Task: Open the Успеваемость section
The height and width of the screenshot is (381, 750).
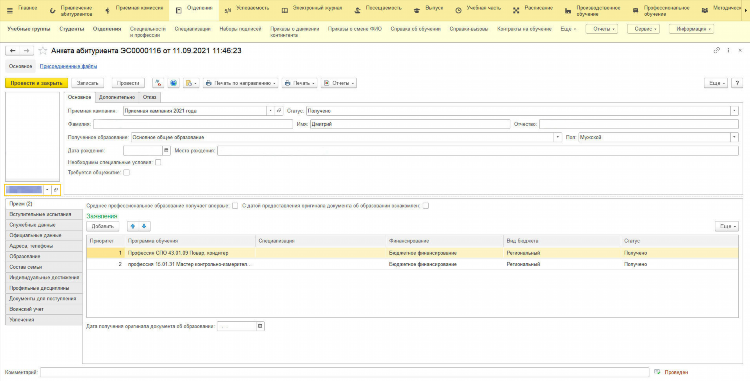Action: [247, 10]
